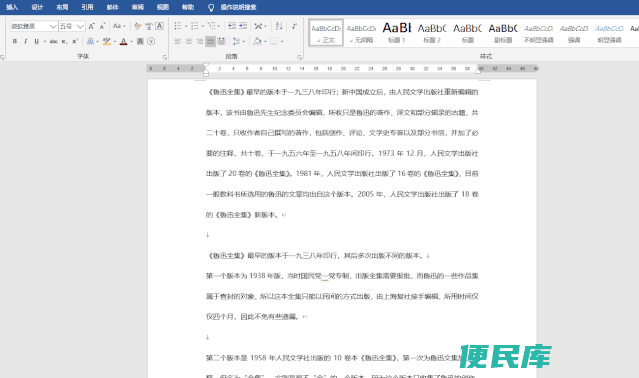Show or hide paragraph marks
Viewport: 639px width, 378px height.
pos(294,26)
